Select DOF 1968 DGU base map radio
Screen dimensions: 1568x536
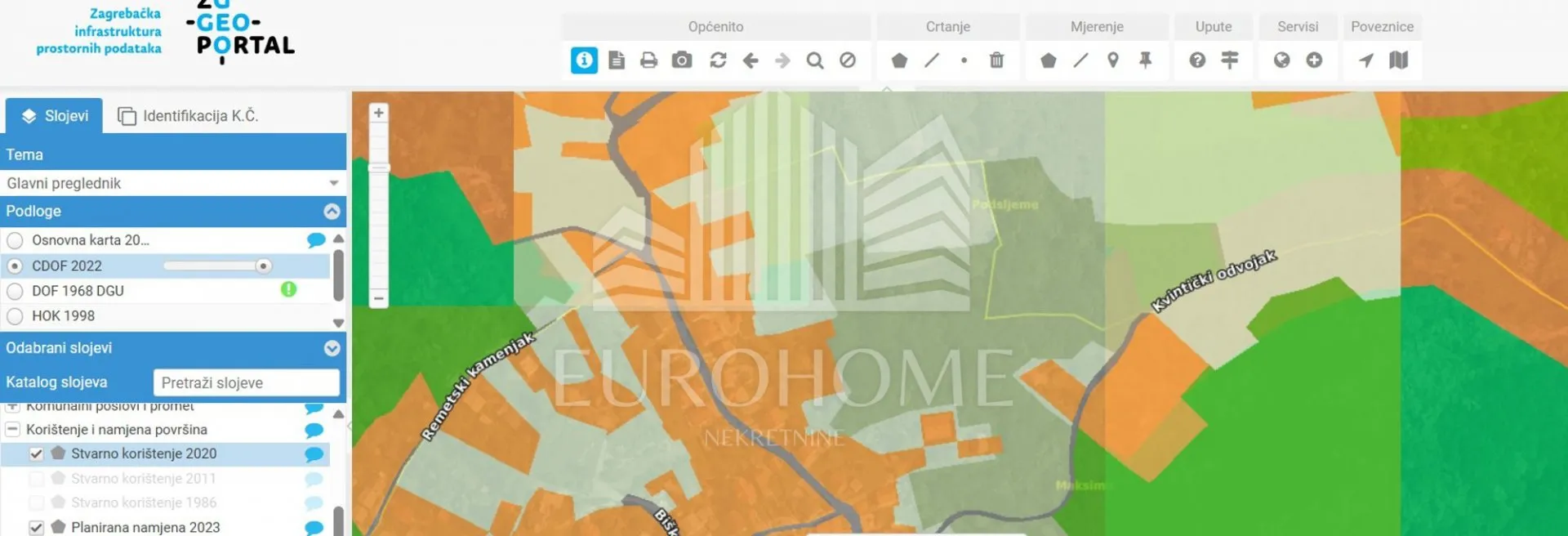15,291
